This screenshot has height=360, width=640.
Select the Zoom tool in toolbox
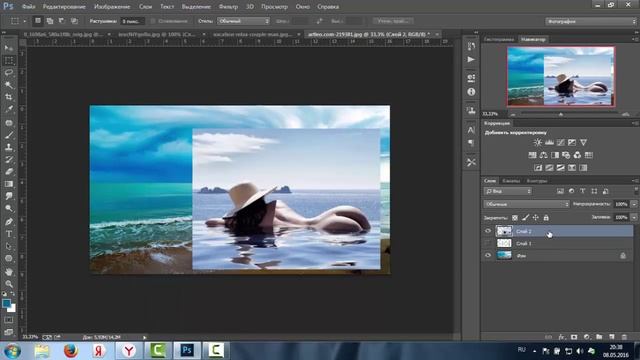(9, 284)
